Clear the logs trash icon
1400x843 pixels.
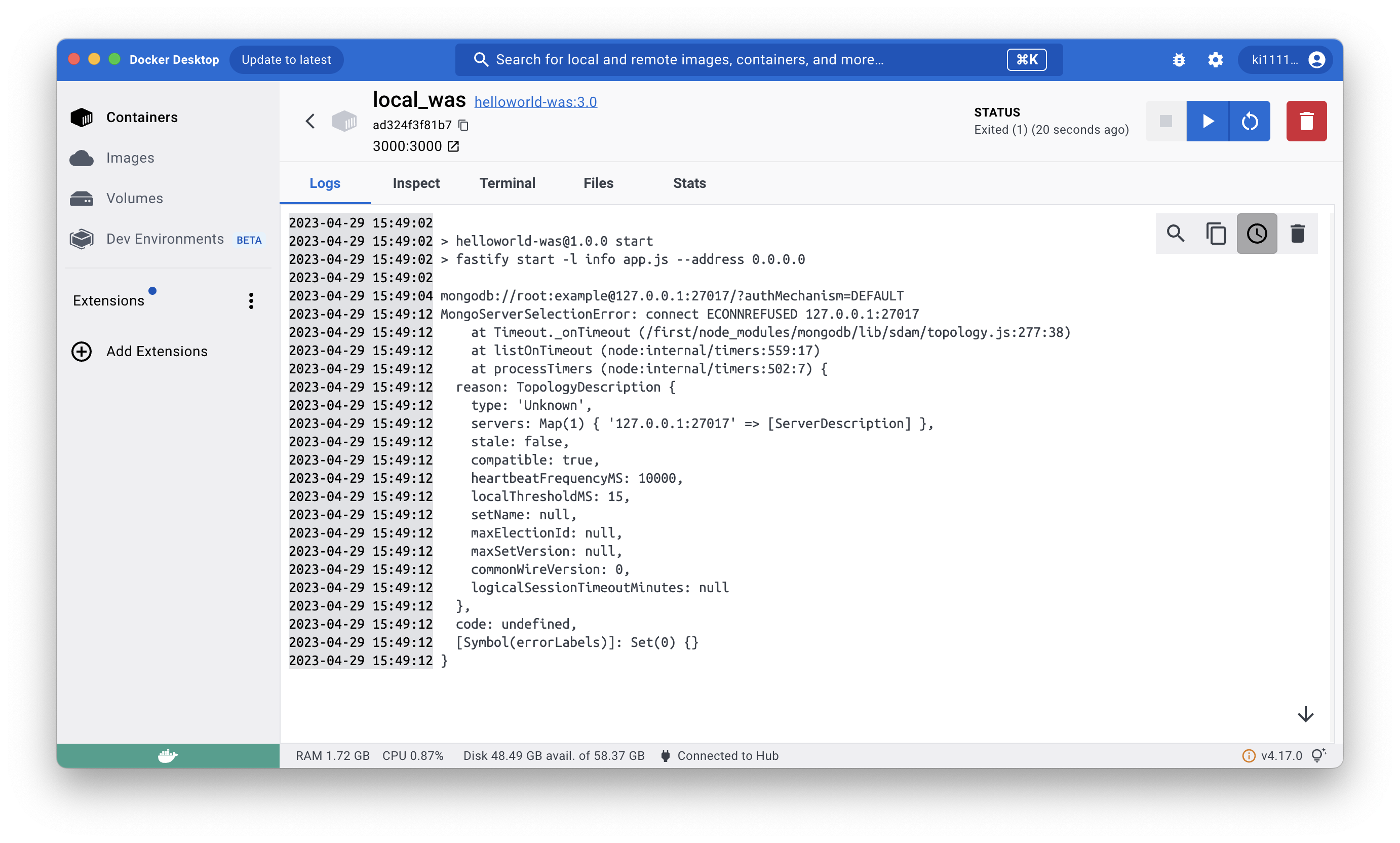tap(1297, 234)
